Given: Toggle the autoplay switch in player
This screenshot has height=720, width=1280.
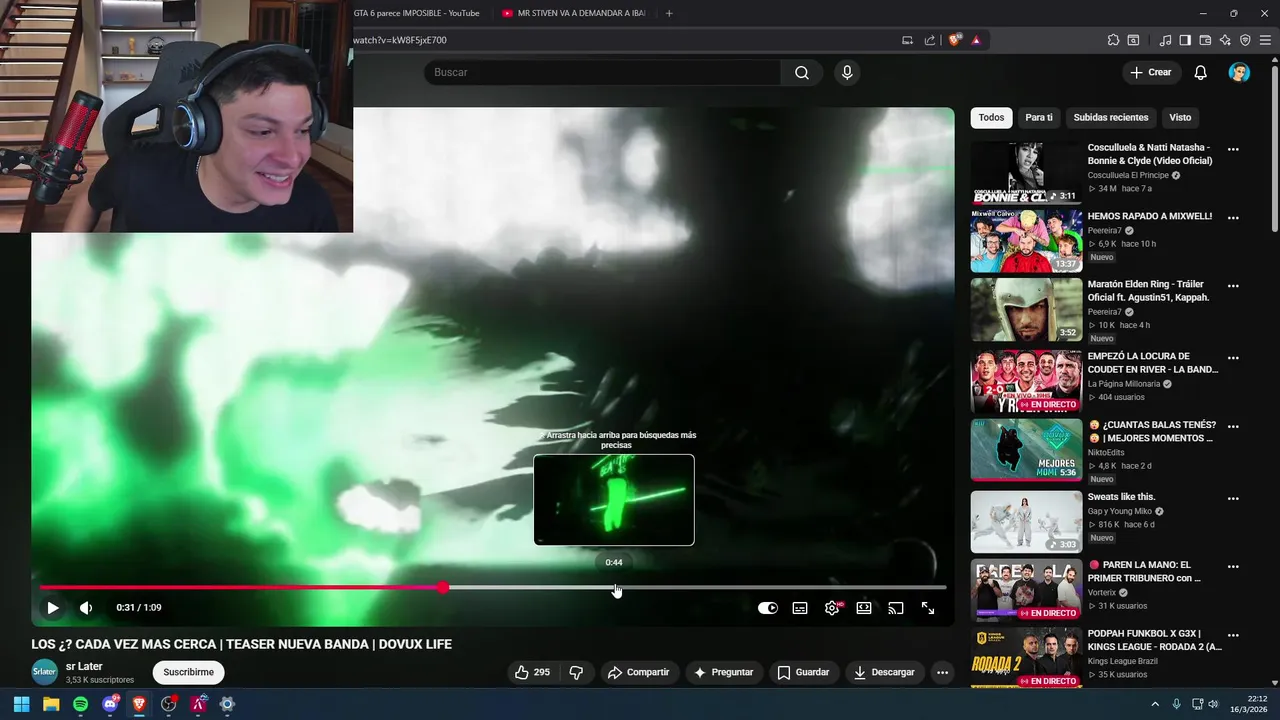Looking at the screenshot, I should [x=768, y=608].
